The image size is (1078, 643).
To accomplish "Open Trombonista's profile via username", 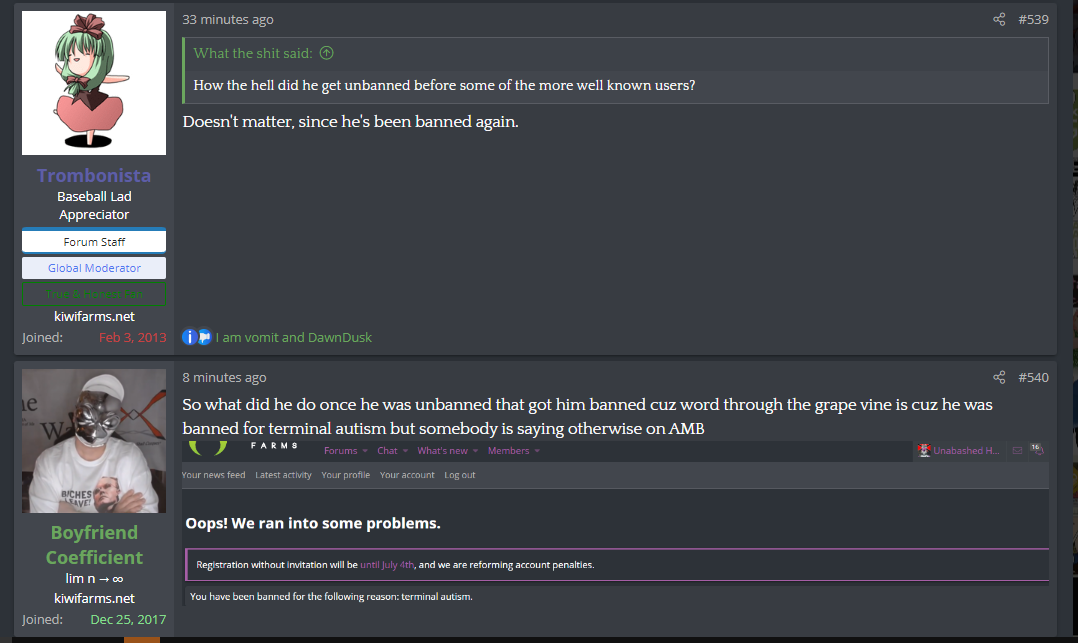I will pos(94,175).
